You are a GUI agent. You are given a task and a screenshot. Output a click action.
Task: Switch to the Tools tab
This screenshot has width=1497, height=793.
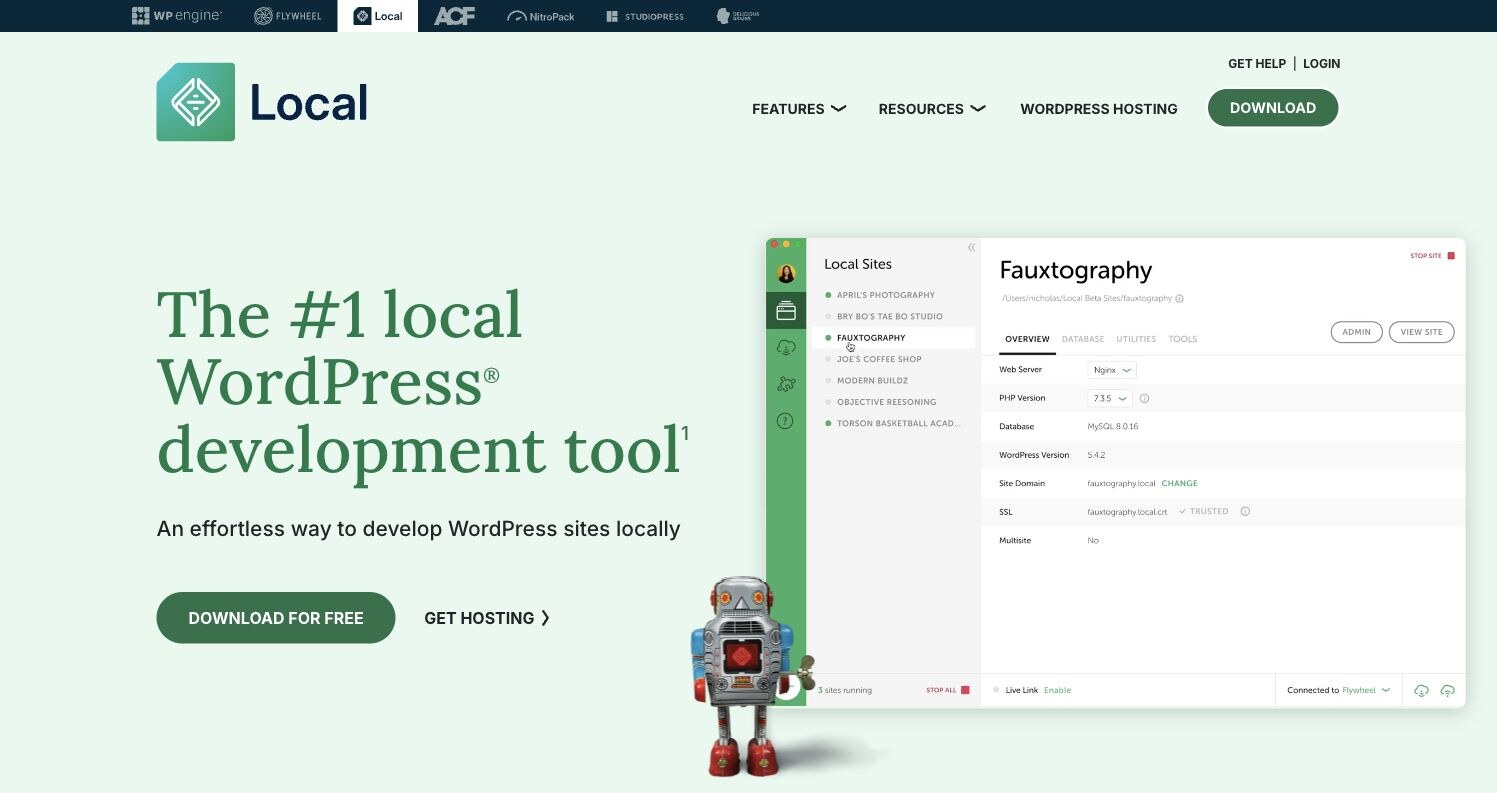click(x=1183, y=339)
